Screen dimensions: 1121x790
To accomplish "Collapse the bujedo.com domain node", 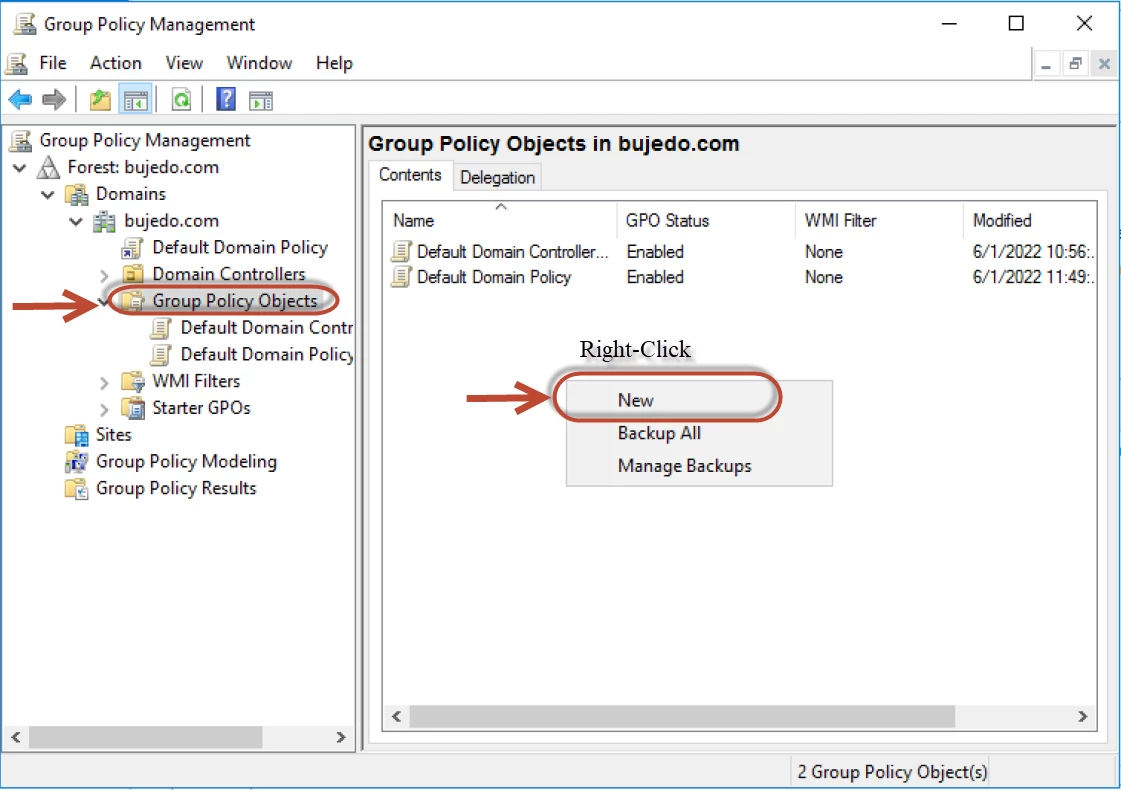I will pyautogui.click(x=76, y=222).
